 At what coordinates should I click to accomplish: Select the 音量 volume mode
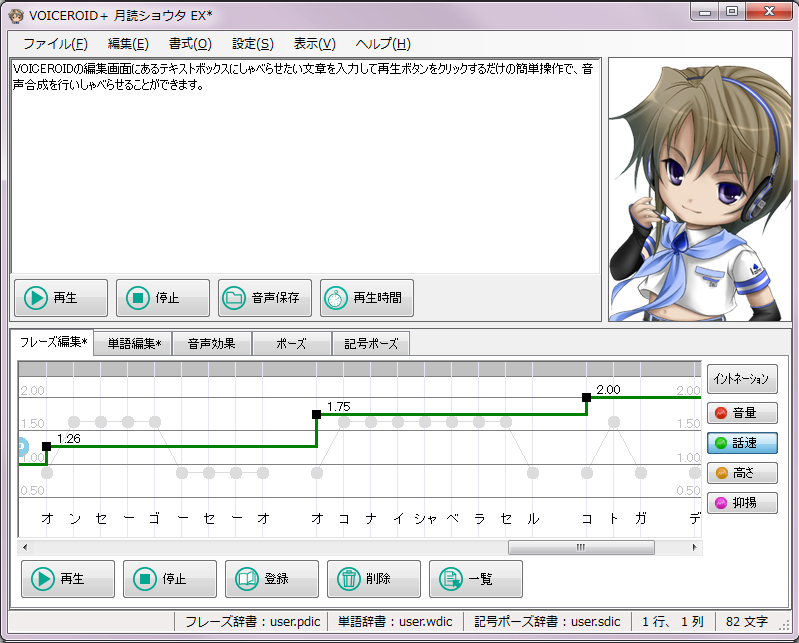coord(742,413)
